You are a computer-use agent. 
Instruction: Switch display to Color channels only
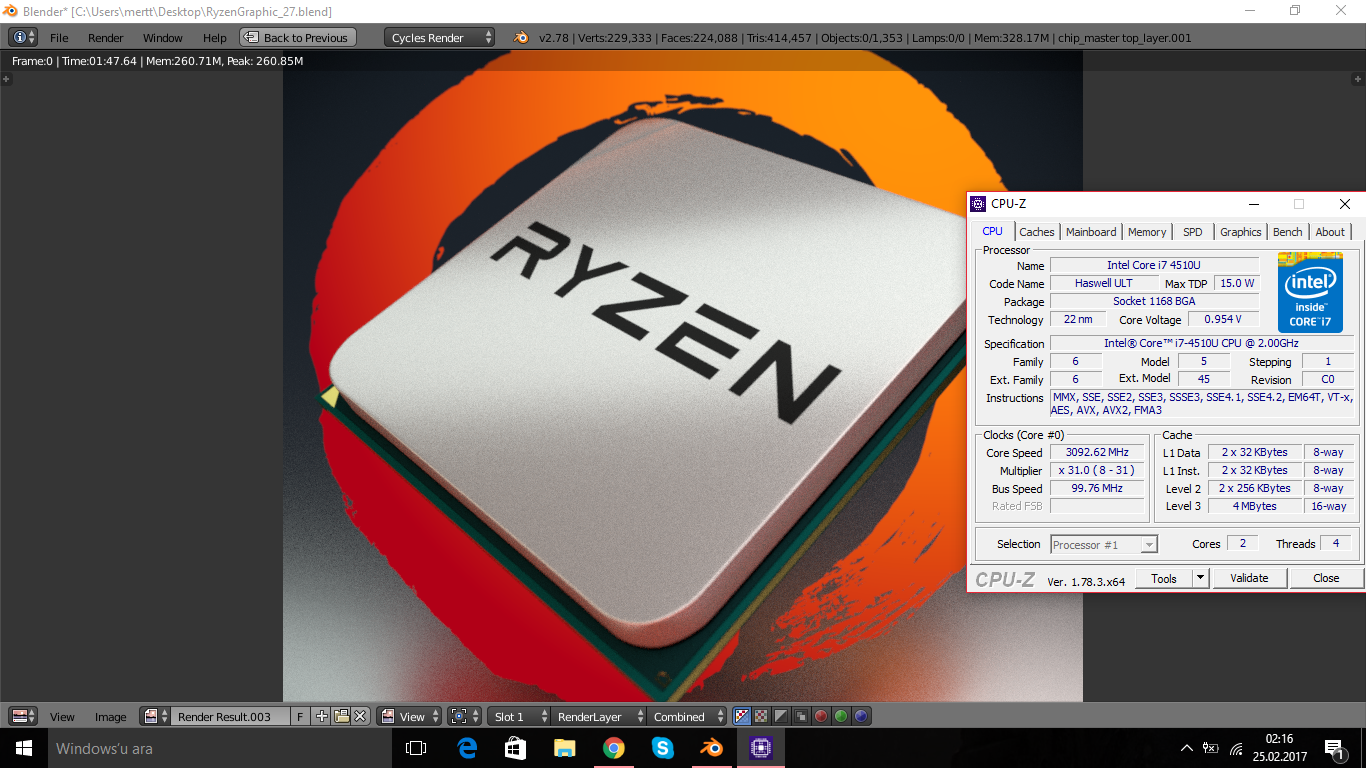[761, 716]
